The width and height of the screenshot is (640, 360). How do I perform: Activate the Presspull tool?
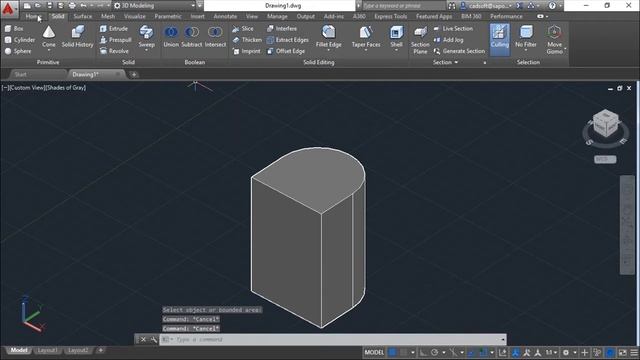pyautogui.click(x=116, y=40)
